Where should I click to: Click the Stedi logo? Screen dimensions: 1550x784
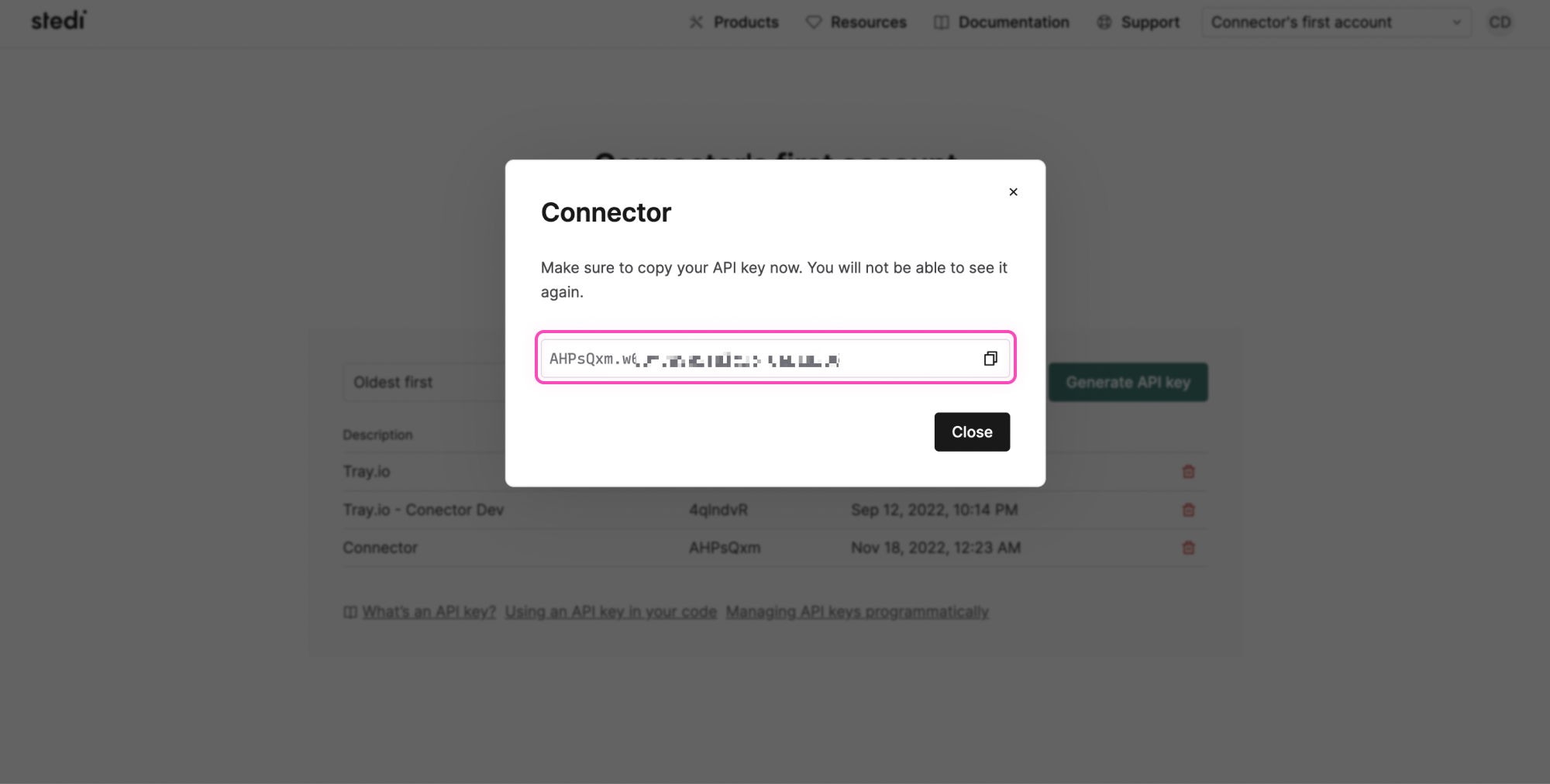pos(59,21)
